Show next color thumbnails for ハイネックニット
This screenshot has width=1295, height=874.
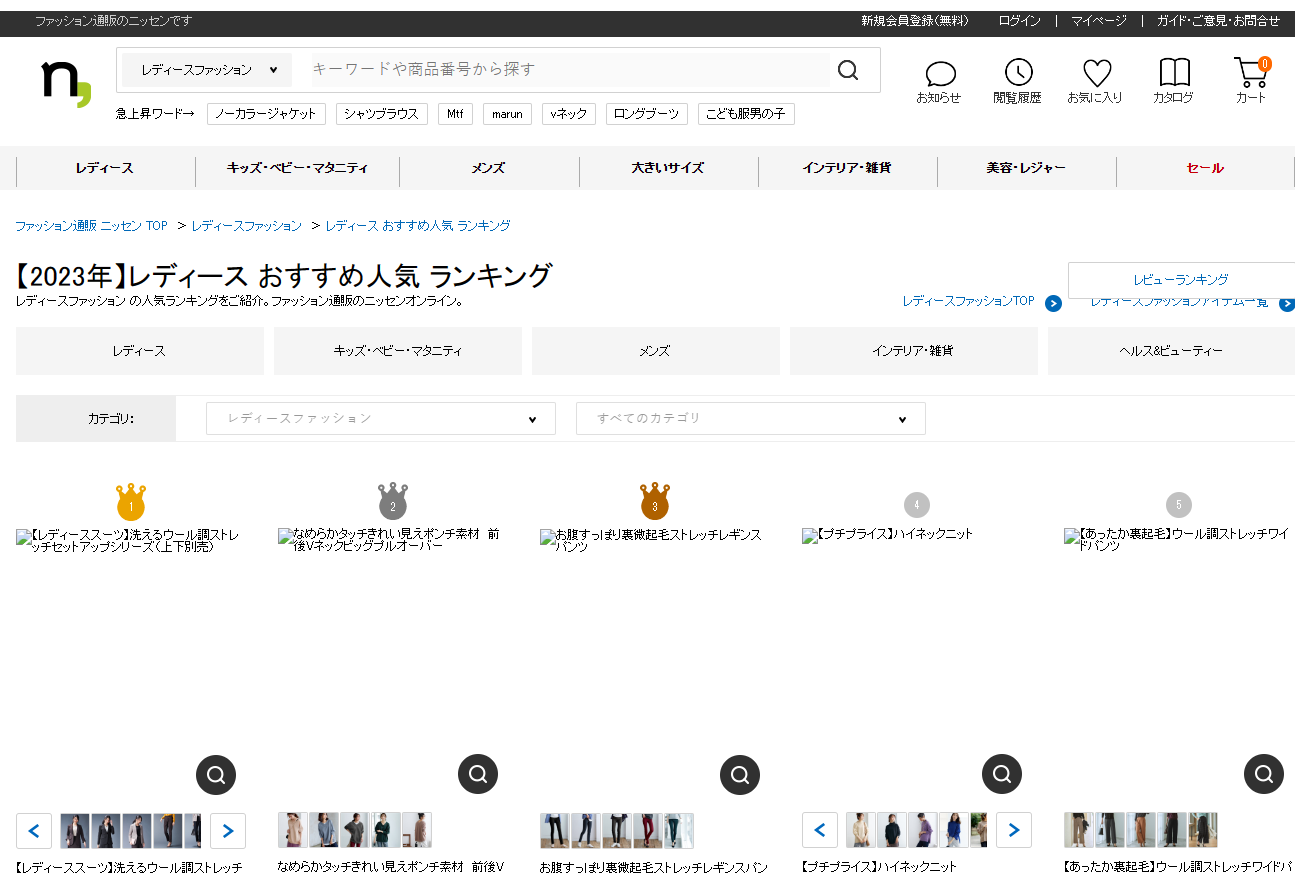point(1014,830)
